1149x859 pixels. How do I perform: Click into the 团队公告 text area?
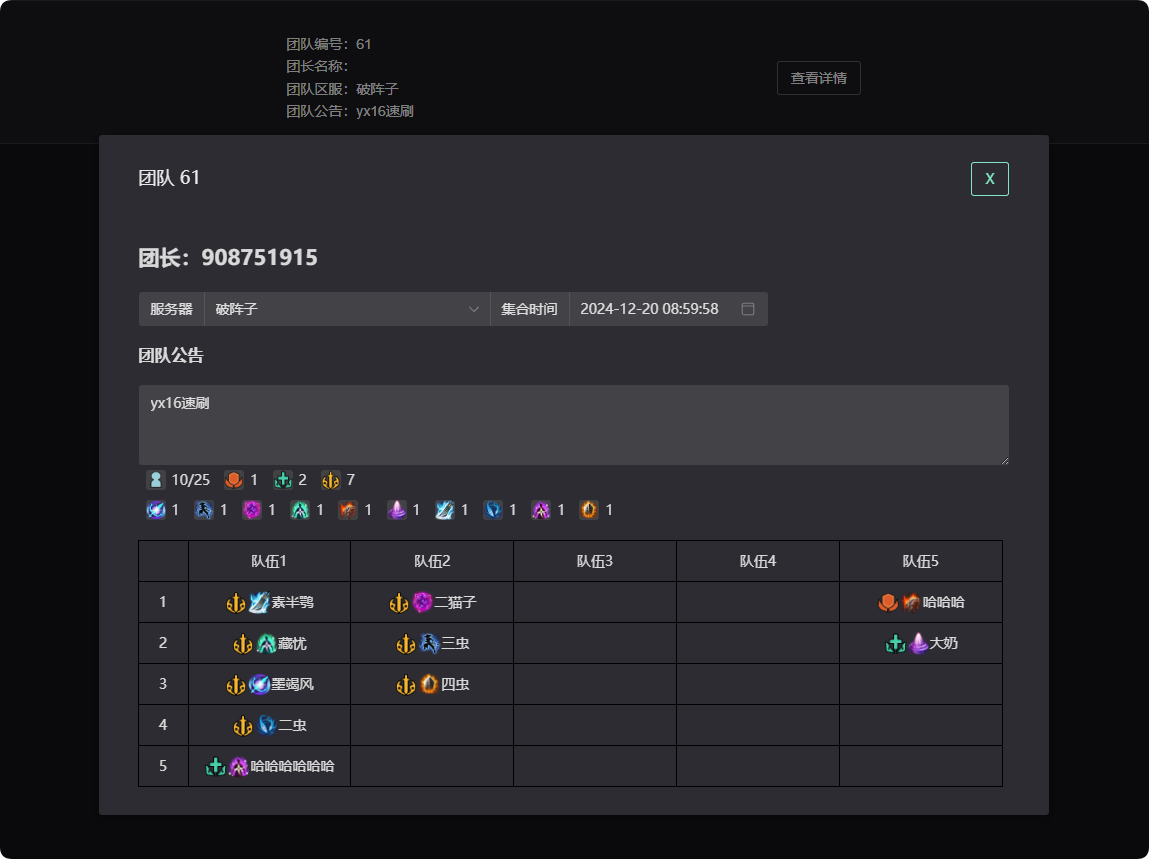[x=573, y=425]
